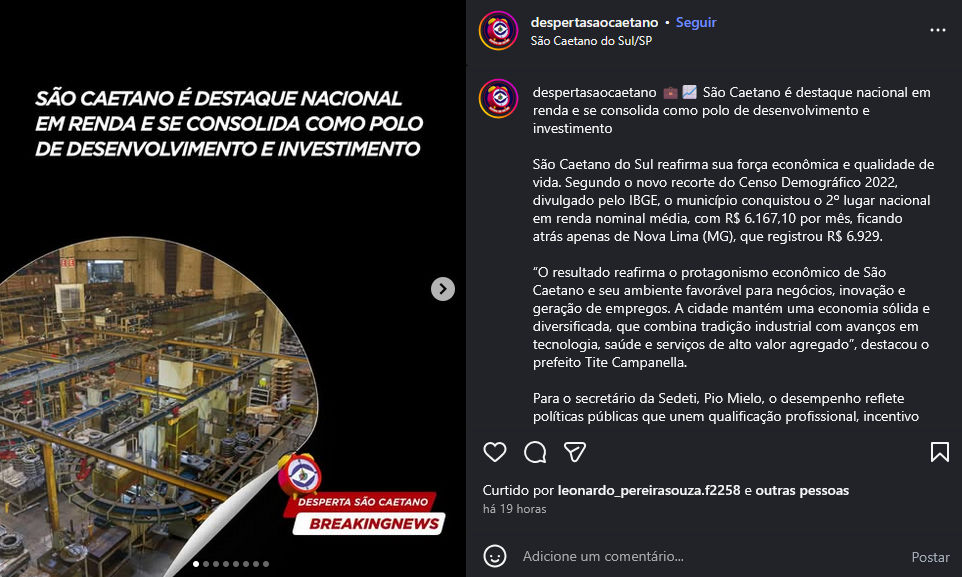Open the São Caetano do Sul/SP location
Viewport: 962px width, 577px height.
point(591,41)
